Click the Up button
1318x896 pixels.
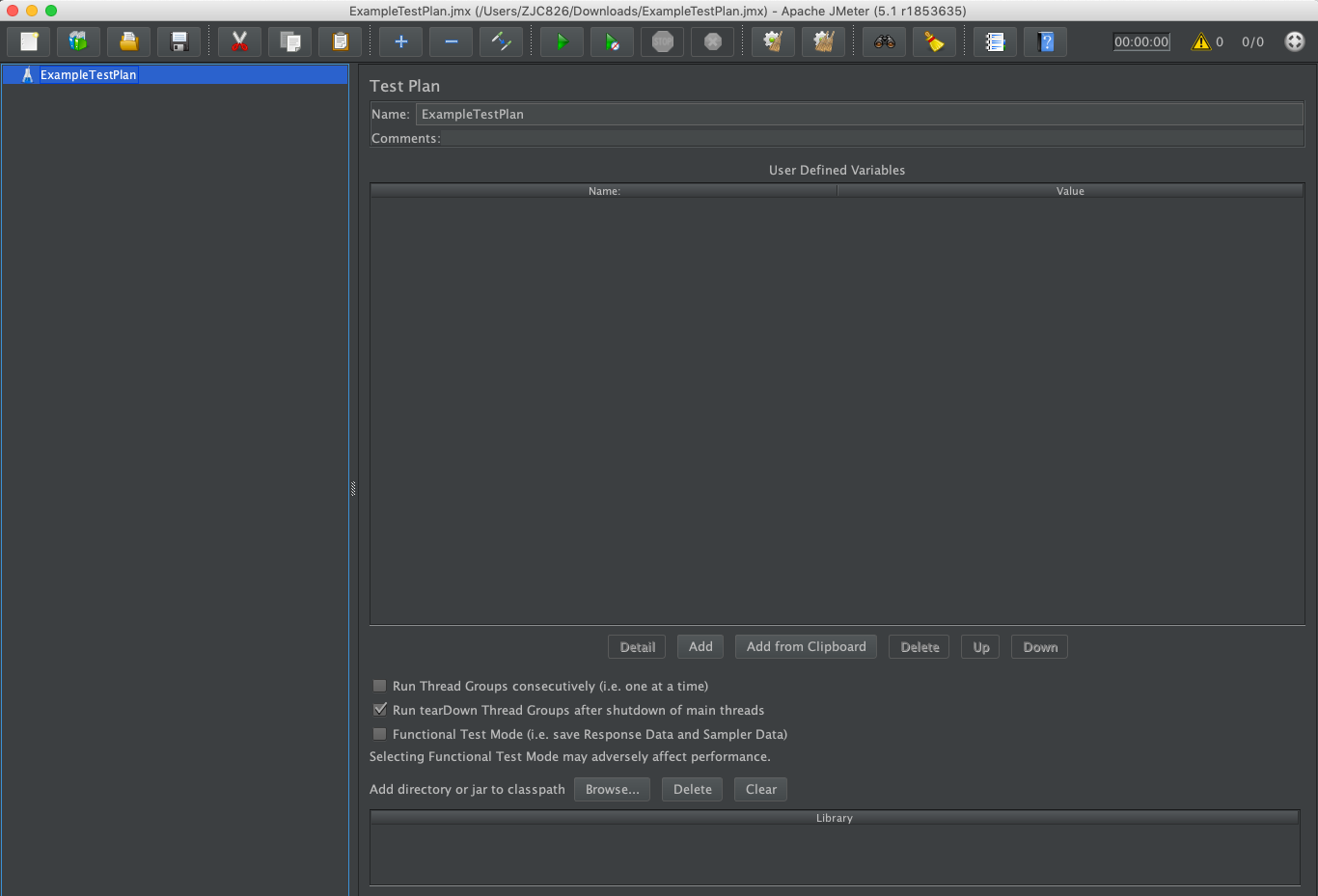[981, 647]
